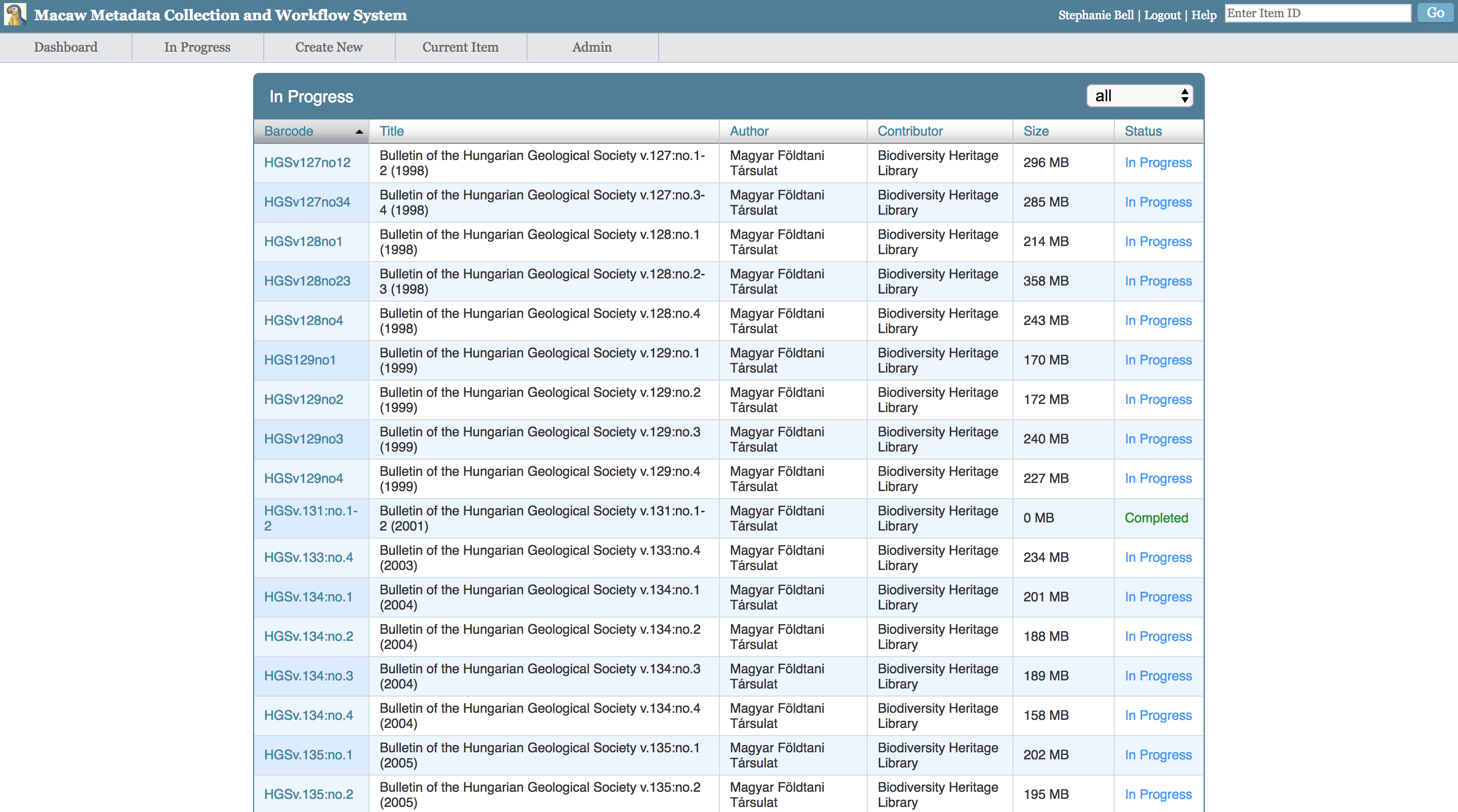Click the Go button
Screen dimensions: 1458x812
coord(1435,13)
